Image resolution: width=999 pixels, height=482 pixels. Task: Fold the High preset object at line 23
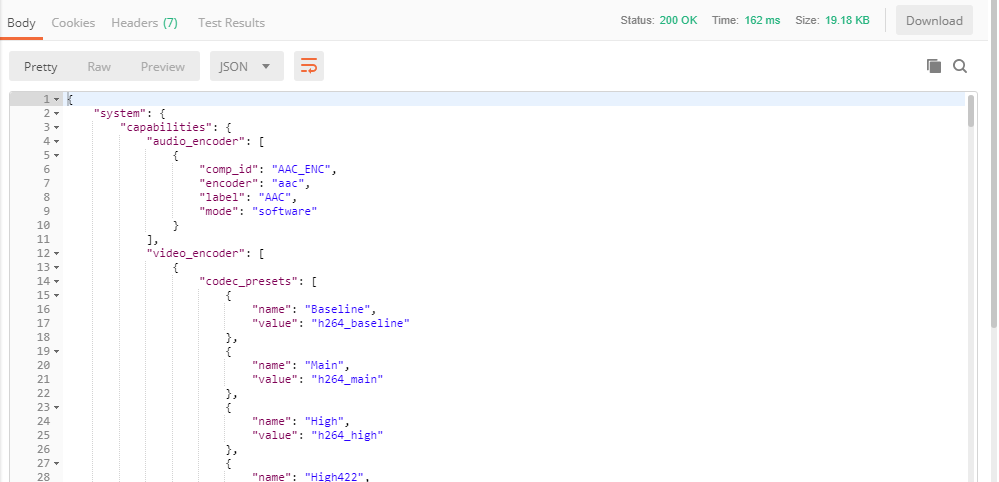(x=57, y=408)
